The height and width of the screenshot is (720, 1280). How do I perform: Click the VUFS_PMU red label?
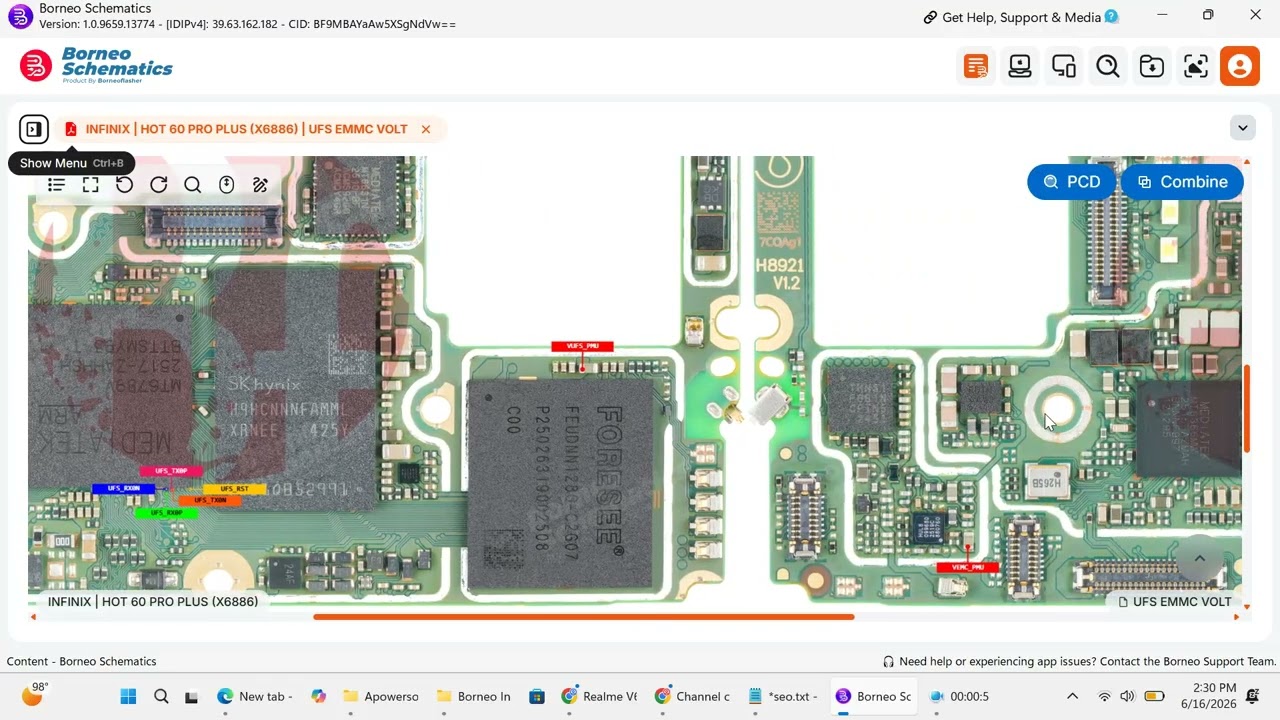click(582, 346)
